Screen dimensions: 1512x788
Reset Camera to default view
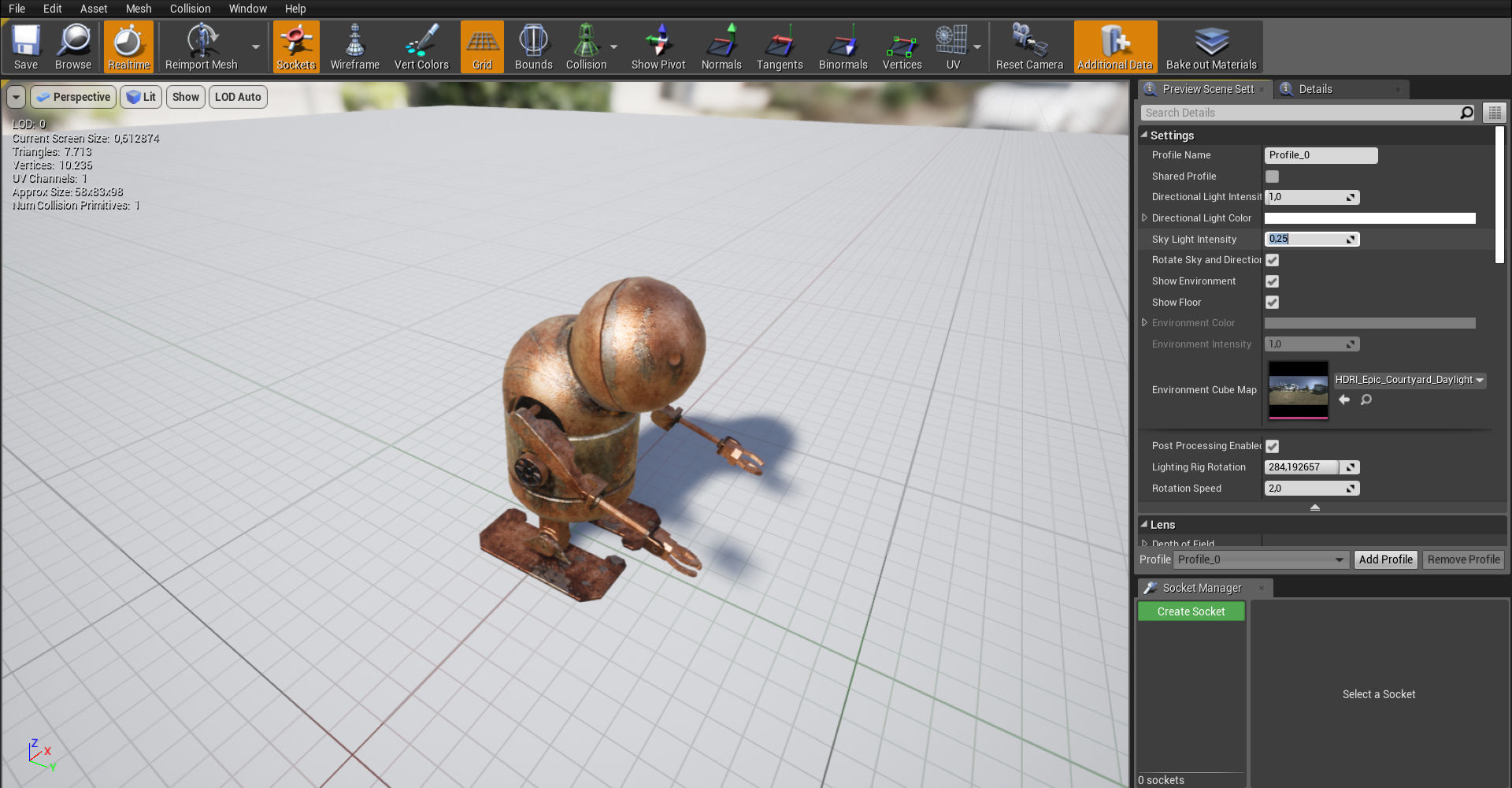(x=1029, y=47)
